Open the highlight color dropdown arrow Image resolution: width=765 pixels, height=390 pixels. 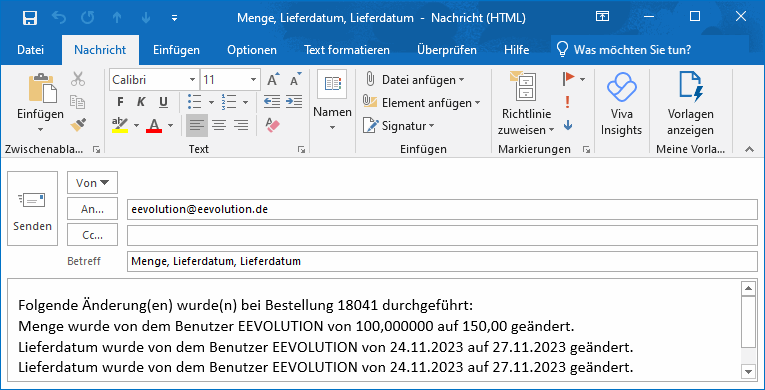coord(136,125)
